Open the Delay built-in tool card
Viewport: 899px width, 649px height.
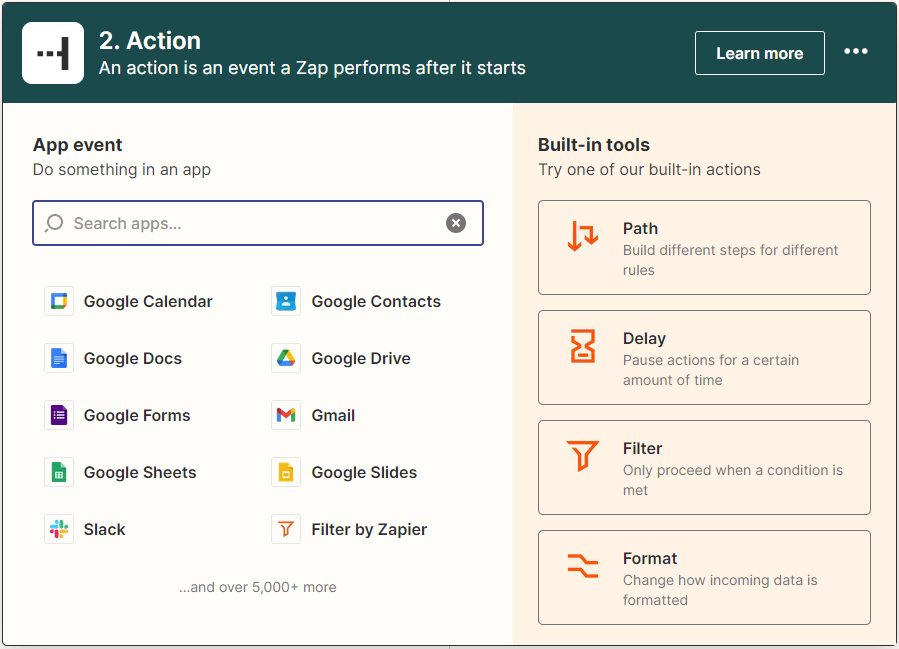[x=704, y=358]
